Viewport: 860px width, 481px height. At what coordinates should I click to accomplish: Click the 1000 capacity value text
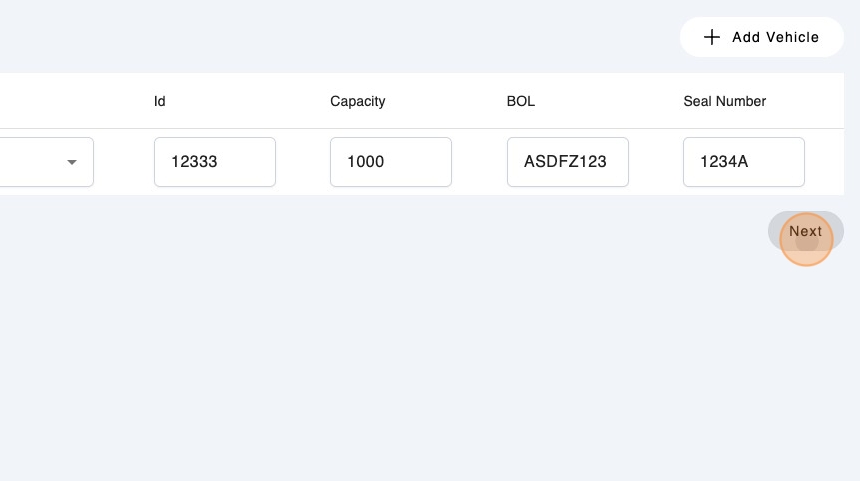(x=366, y=162)
